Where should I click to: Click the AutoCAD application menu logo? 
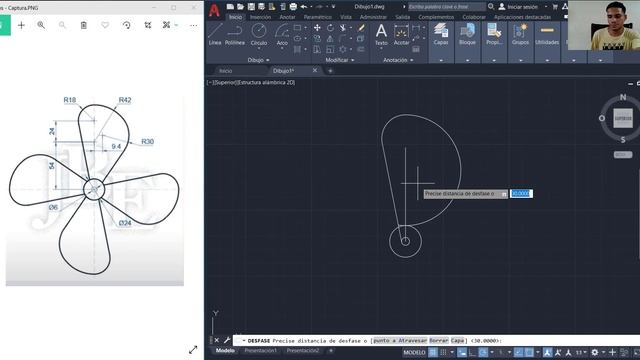(214, 10)
